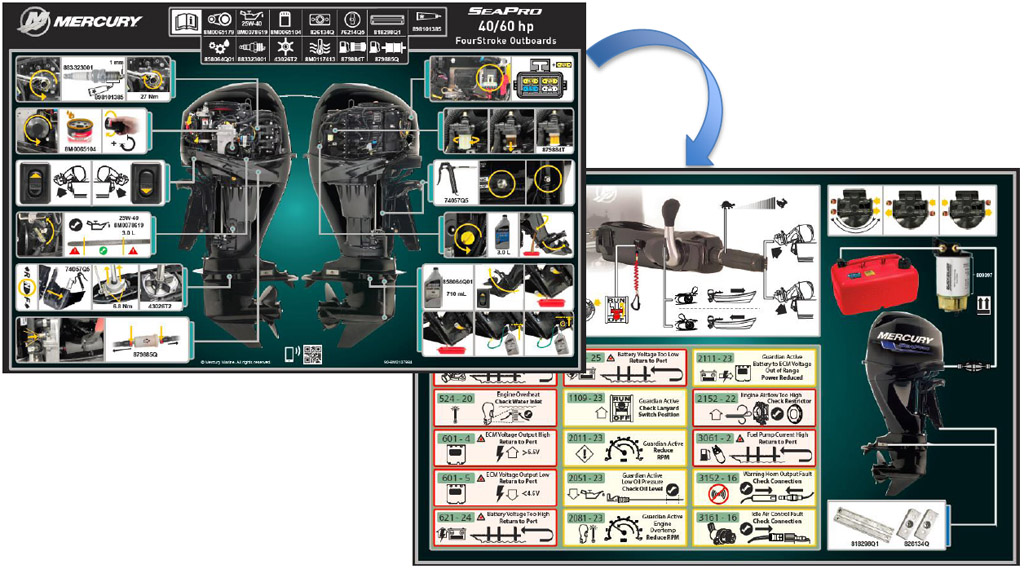Click fault code 524-20 Engine Overheat
The width and height of the screenshot is (1024, 569).
(496, 408)
